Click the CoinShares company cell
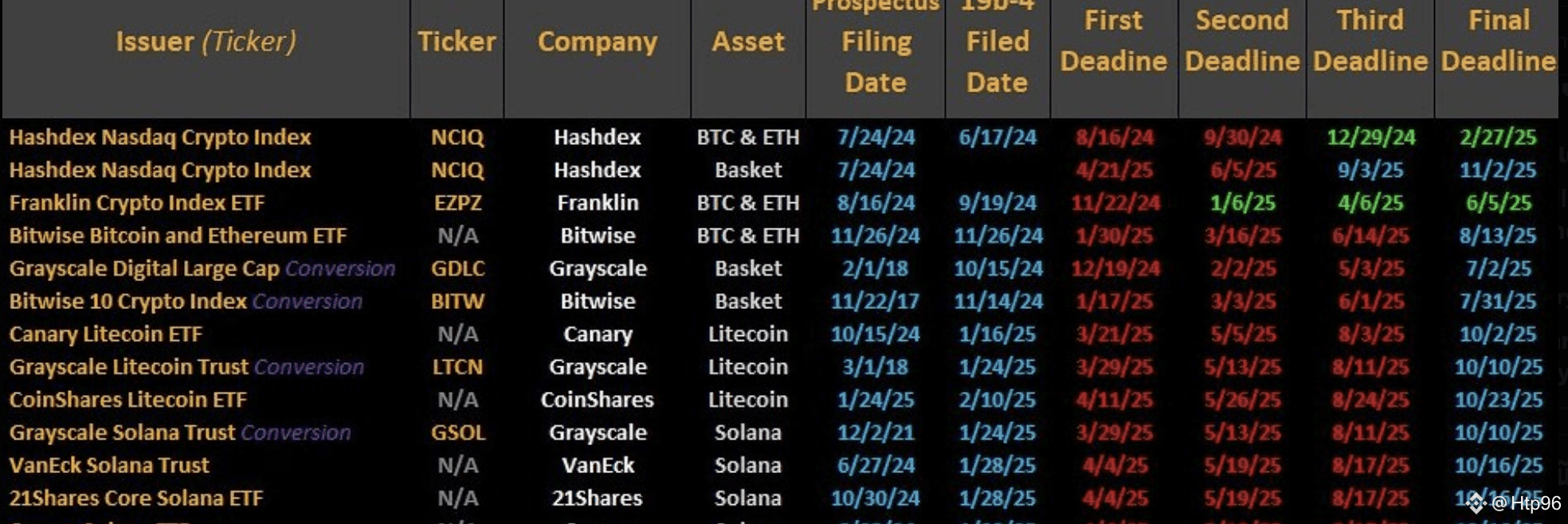Screen dimensions: 1568x524 [x=598, y=400]
